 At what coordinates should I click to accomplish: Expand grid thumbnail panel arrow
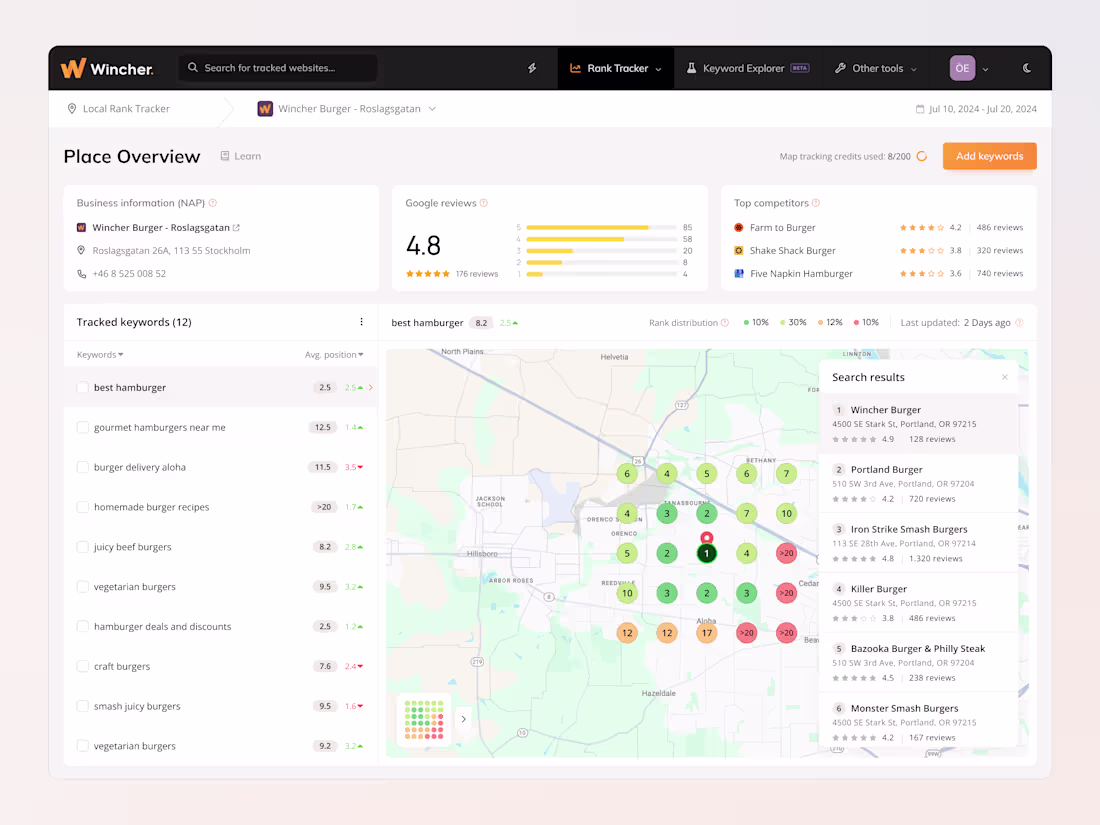point(464,719)
